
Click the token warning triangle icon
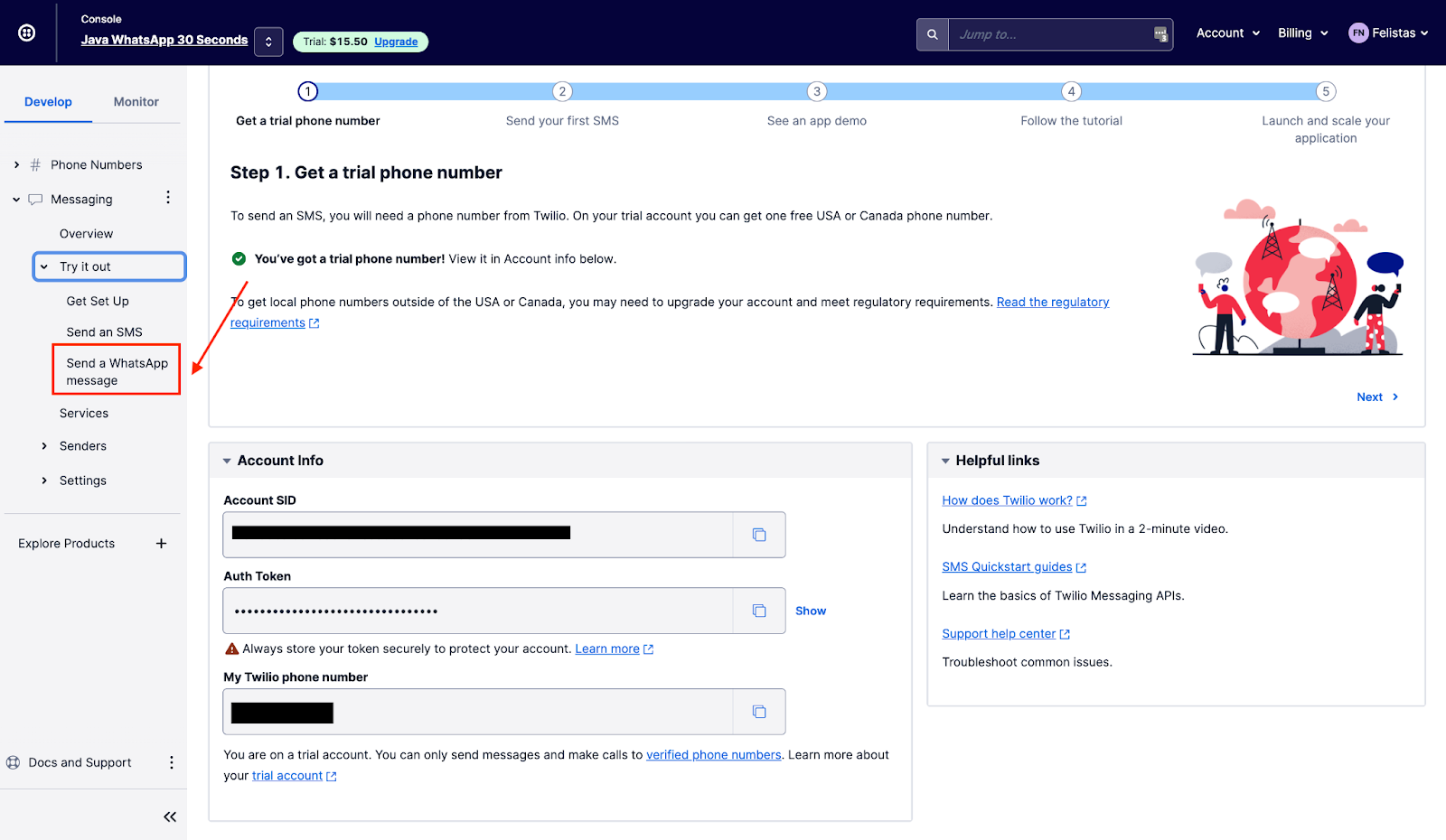(x=231, y=649)
